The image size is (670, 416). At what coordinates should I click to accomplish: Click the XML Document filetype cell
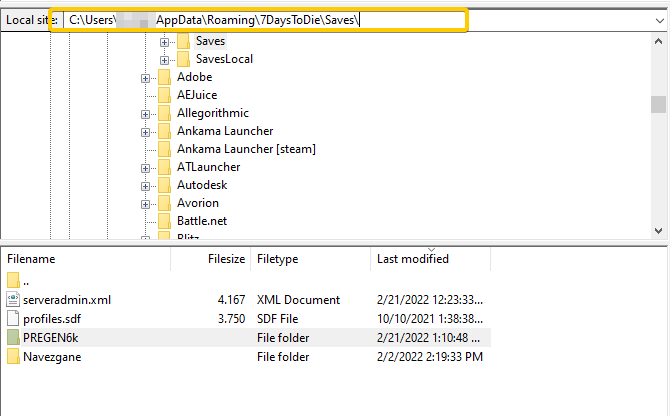pos(298,300)
